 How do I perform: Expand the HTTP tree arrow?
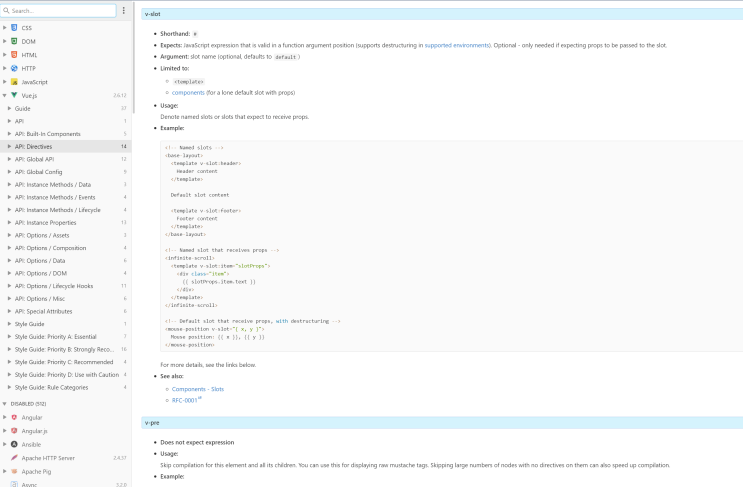click(x=5, y=68)
